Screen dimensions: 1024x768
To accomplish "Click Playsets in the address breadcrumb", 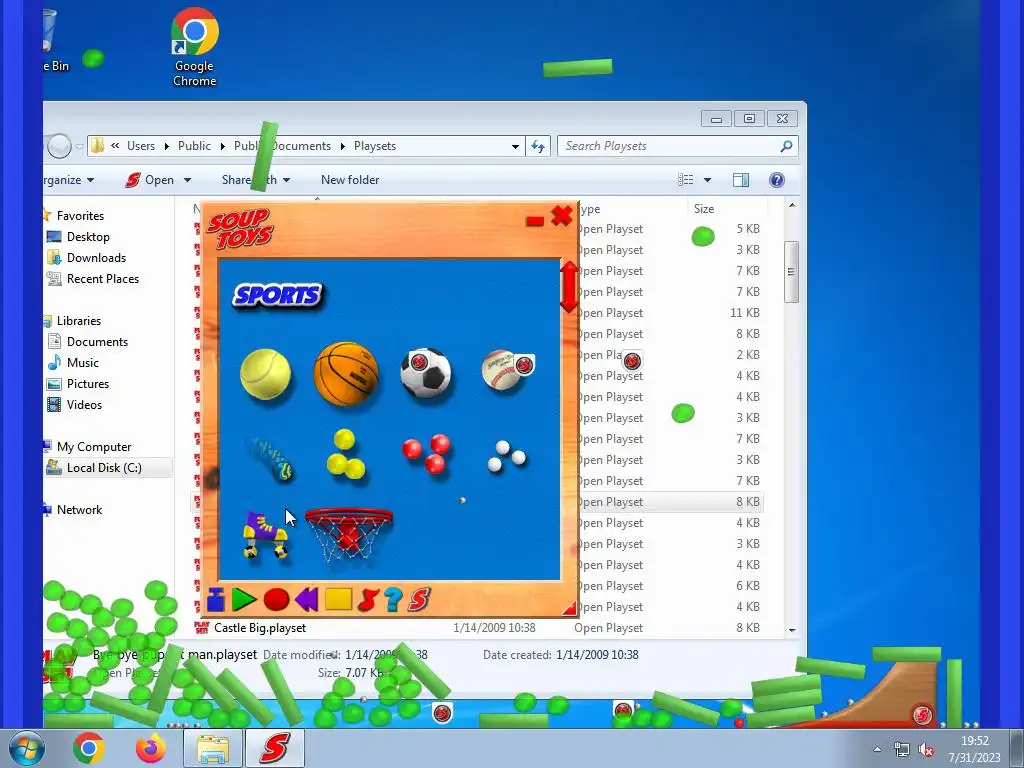I will (x=375, y=146).
